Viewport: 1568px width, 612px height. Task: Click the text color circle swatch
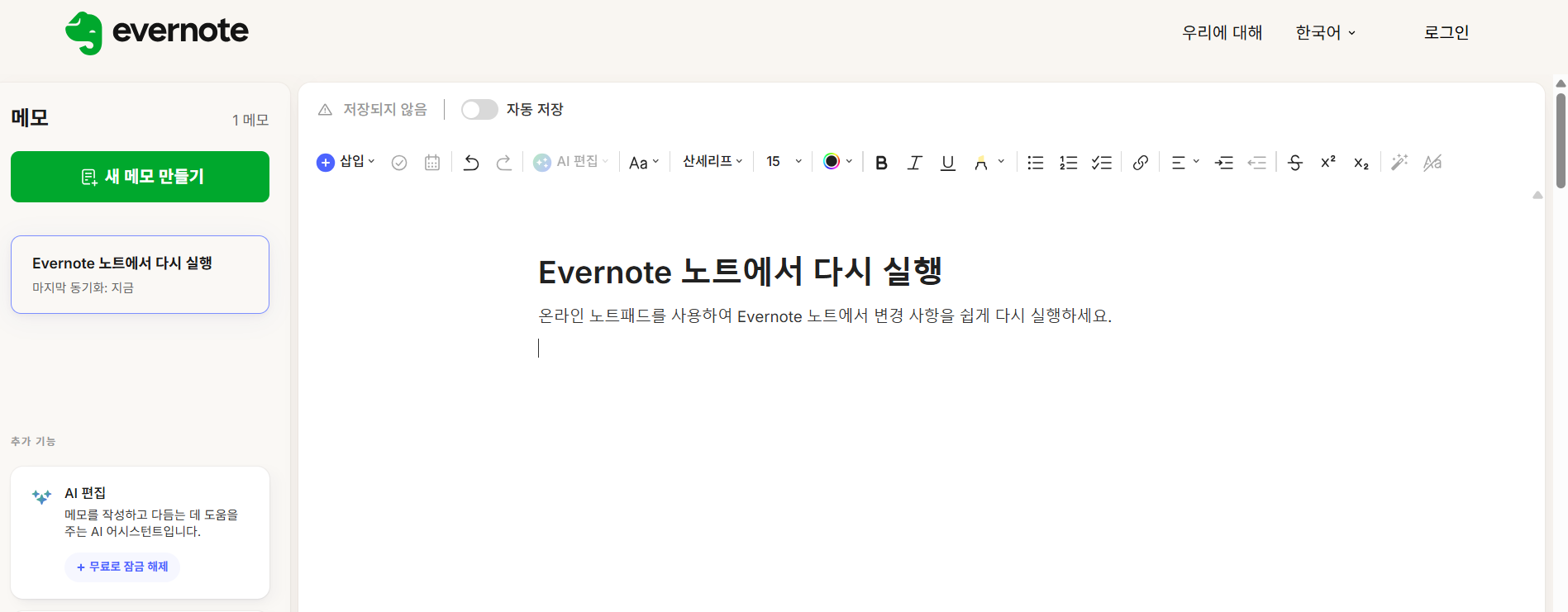point(832,162)
